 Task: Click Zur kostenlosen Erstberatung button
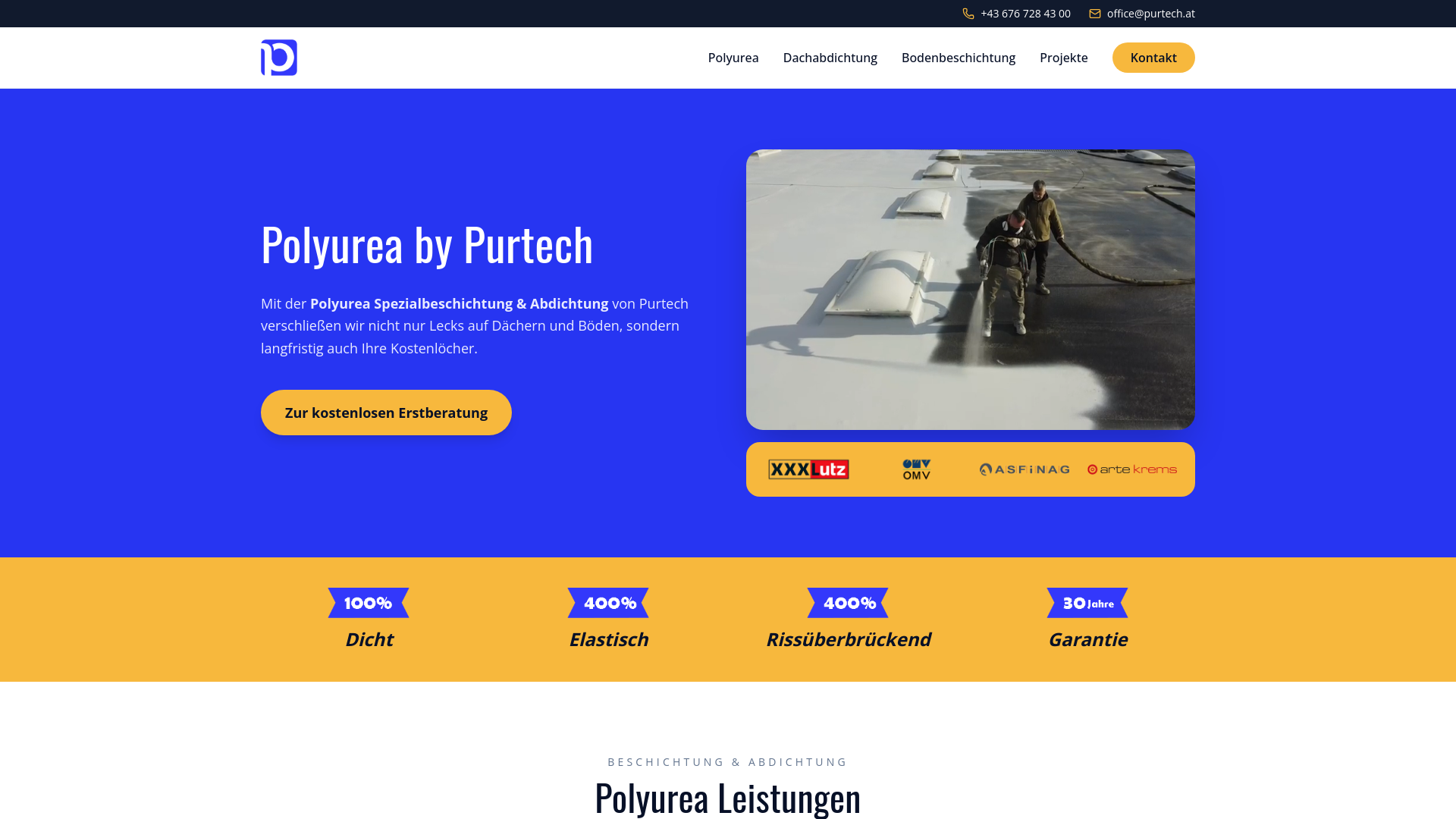386,413
